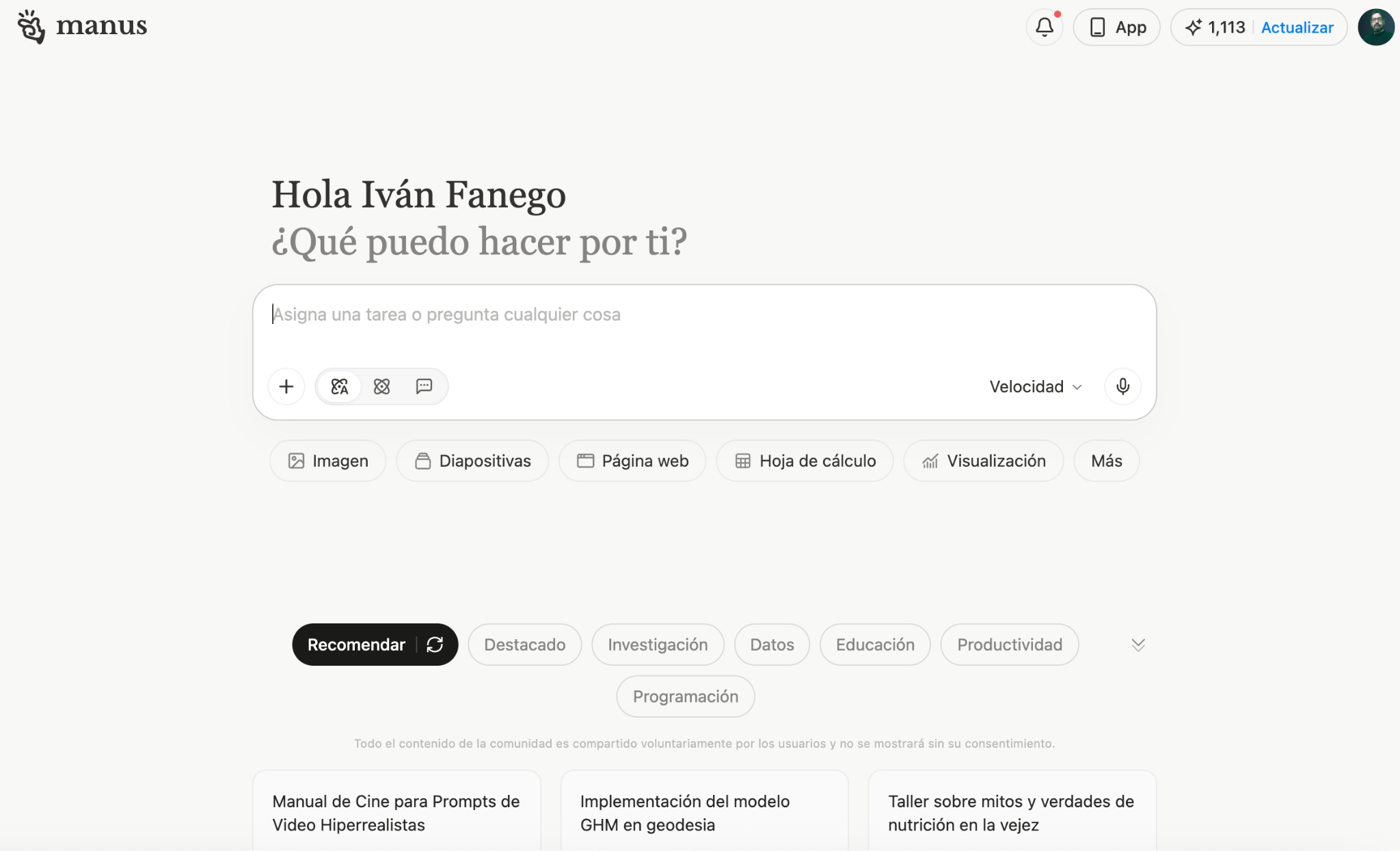Open the Hoja de cálculo creation option
The image size is (1400, 851).
point(805,460)
